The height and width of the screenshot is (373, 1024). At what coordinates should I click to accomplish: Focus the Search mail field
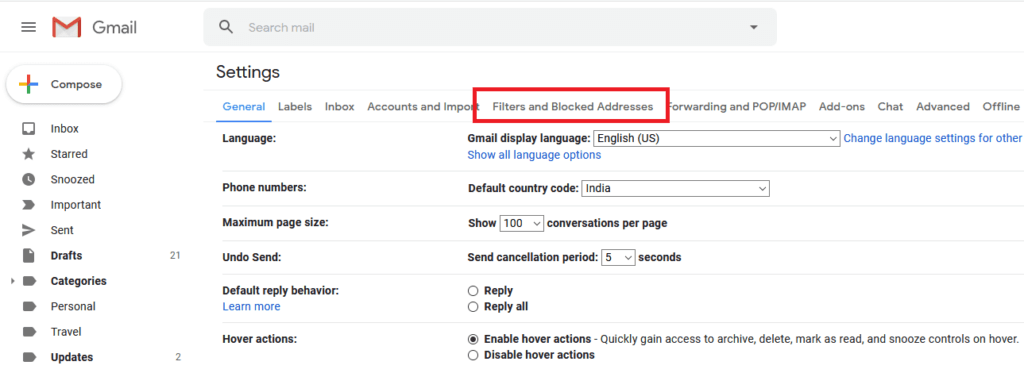click(490, 27)
